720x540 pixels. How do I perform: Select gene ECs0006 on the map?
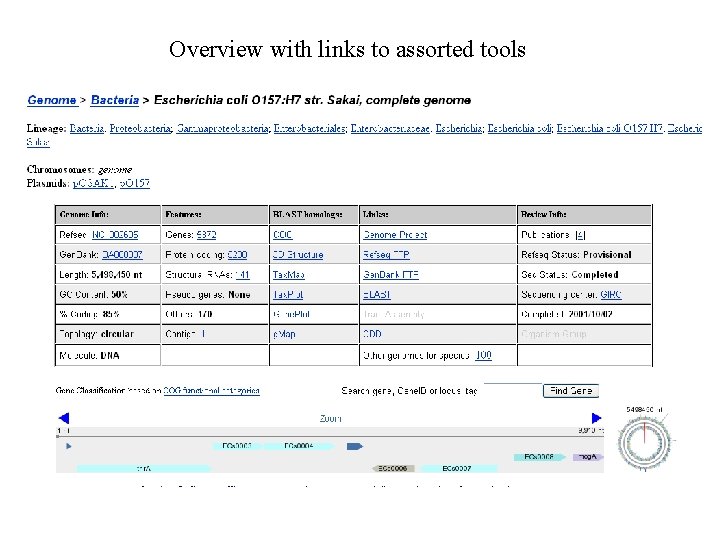click(393, 468)
